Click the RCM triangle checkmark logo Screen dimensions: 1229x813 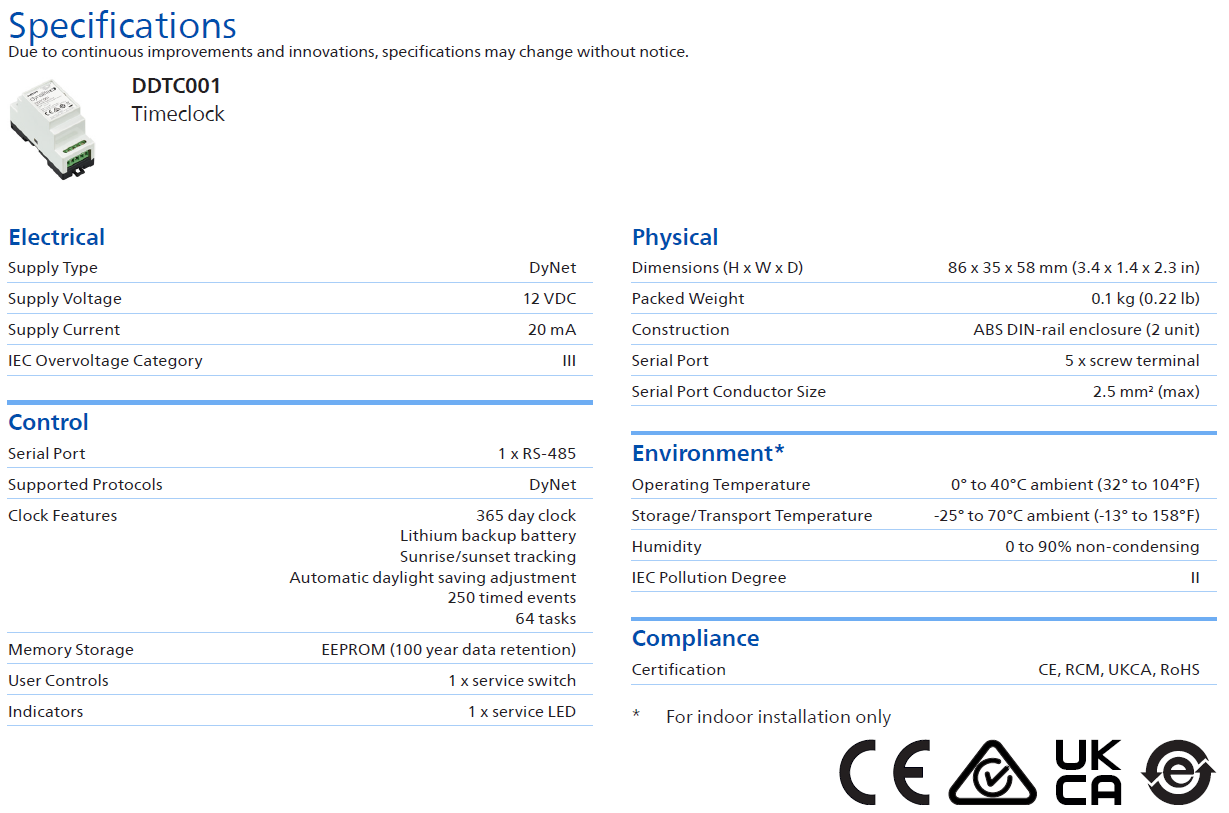pos(994,773)
